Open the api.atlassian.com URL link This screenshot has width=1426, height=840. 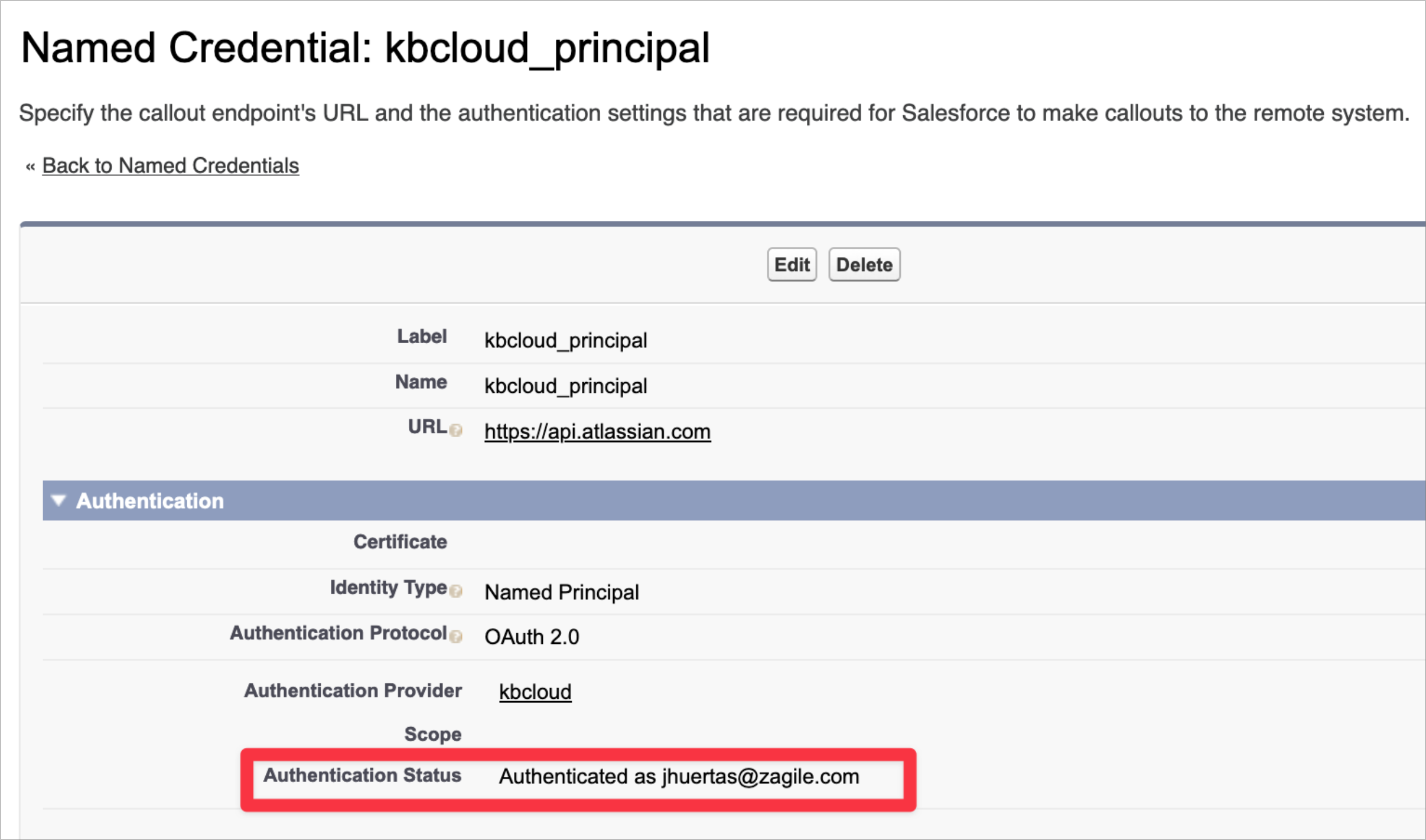click(x=597, y=432)
